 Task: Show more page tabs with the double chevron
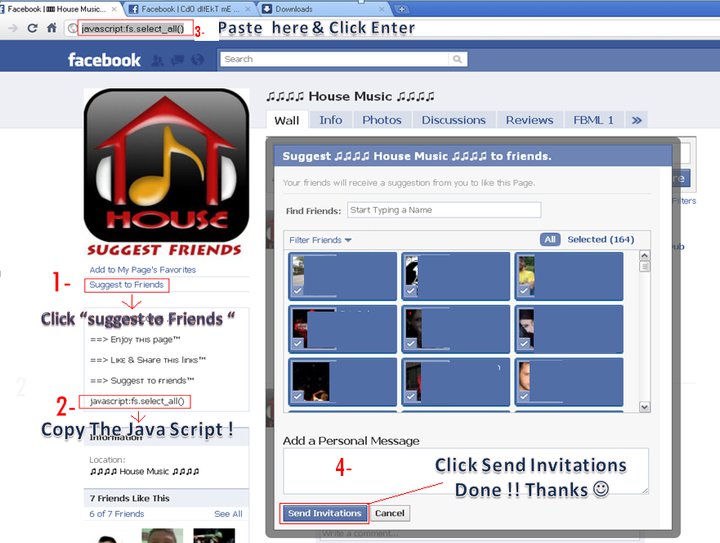click(636, 120)
